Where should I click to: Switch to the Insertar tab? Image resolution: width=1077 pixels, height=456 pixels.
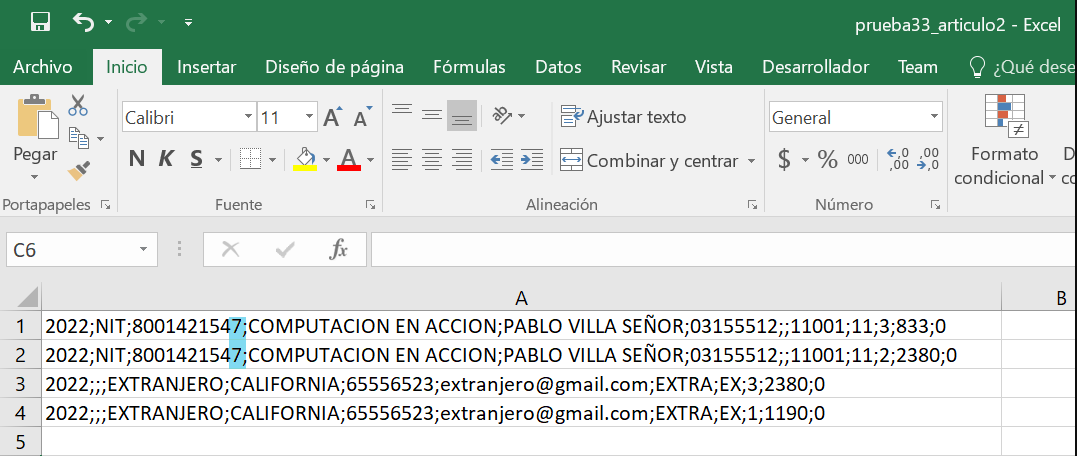click(207, 67)
